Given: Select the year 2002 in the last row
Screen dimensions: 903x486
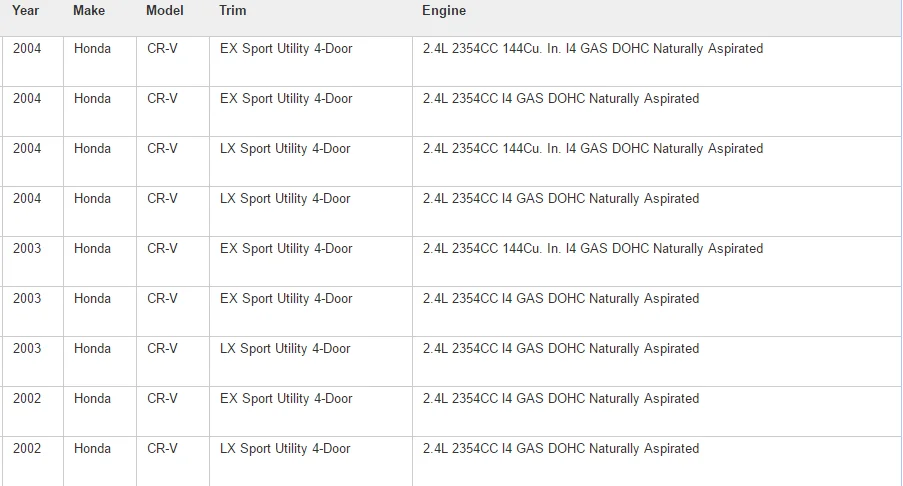Looking at the screenshot, I should [27, 449].
